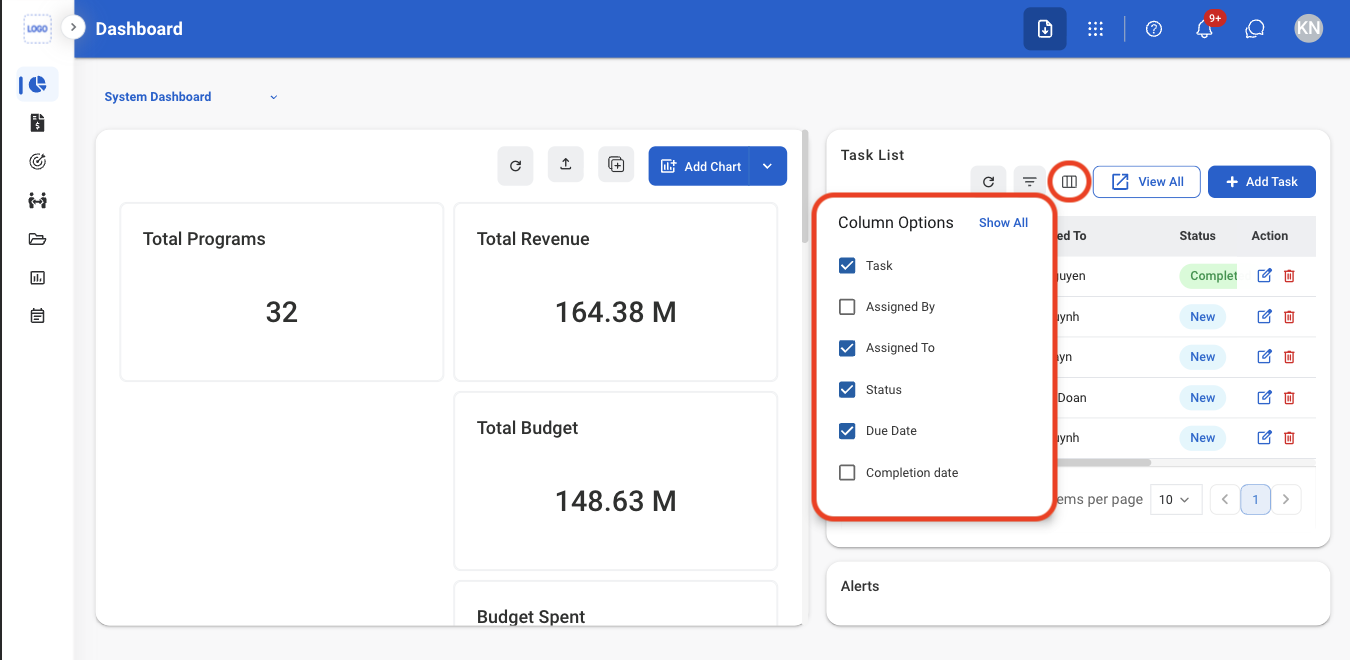Viewport: 1350px width, 660px height.
Task: Delete the task in the Complet status row
Action: click(1289, 276)
